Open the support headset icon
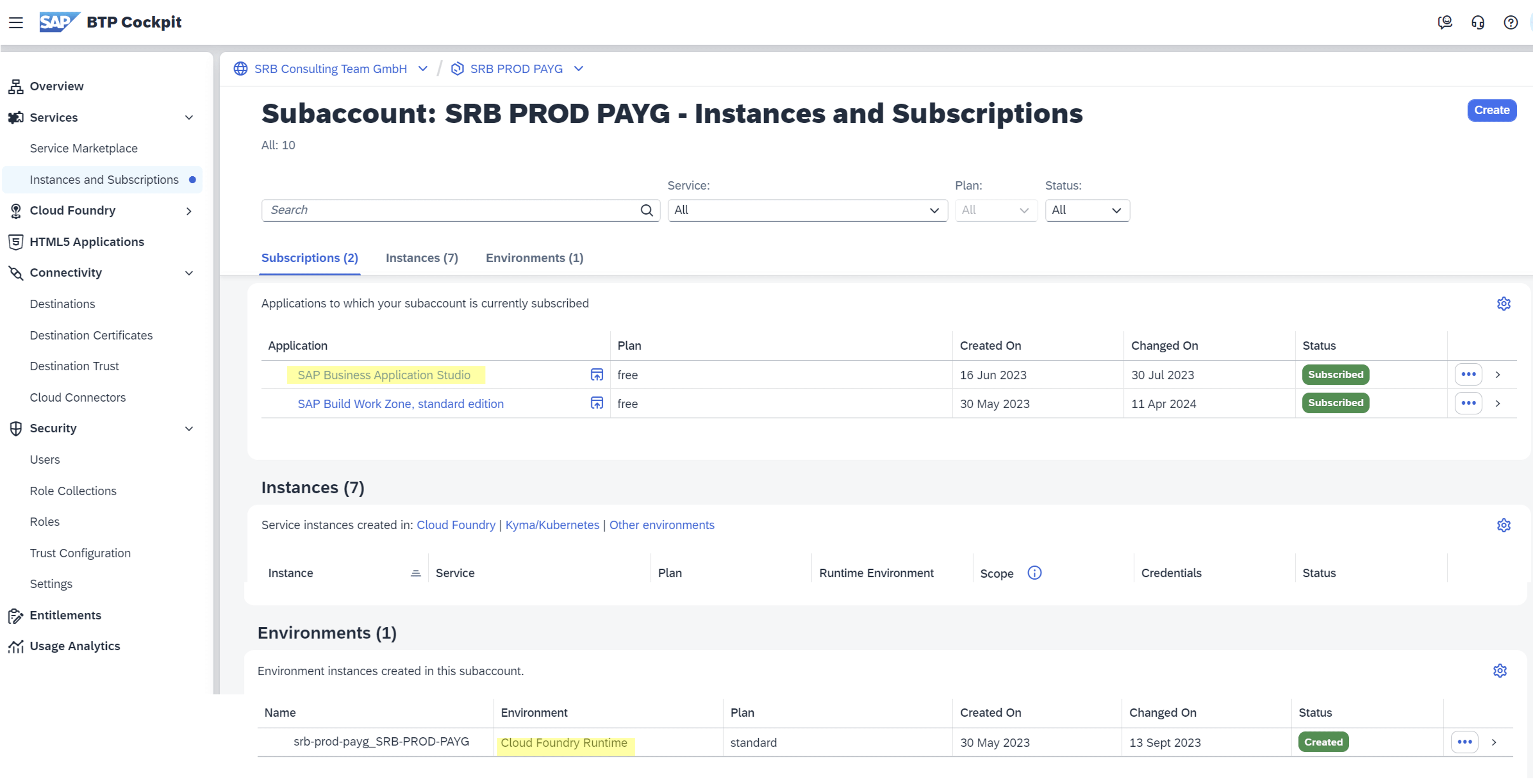The image size is (1533, 784). tap(1478, 23)
